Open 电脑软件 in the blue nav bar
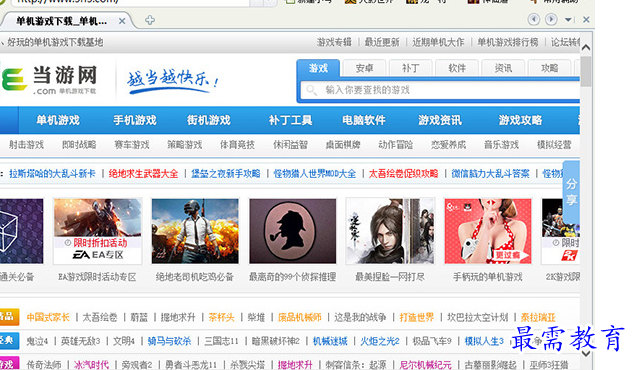 [364, 120]
